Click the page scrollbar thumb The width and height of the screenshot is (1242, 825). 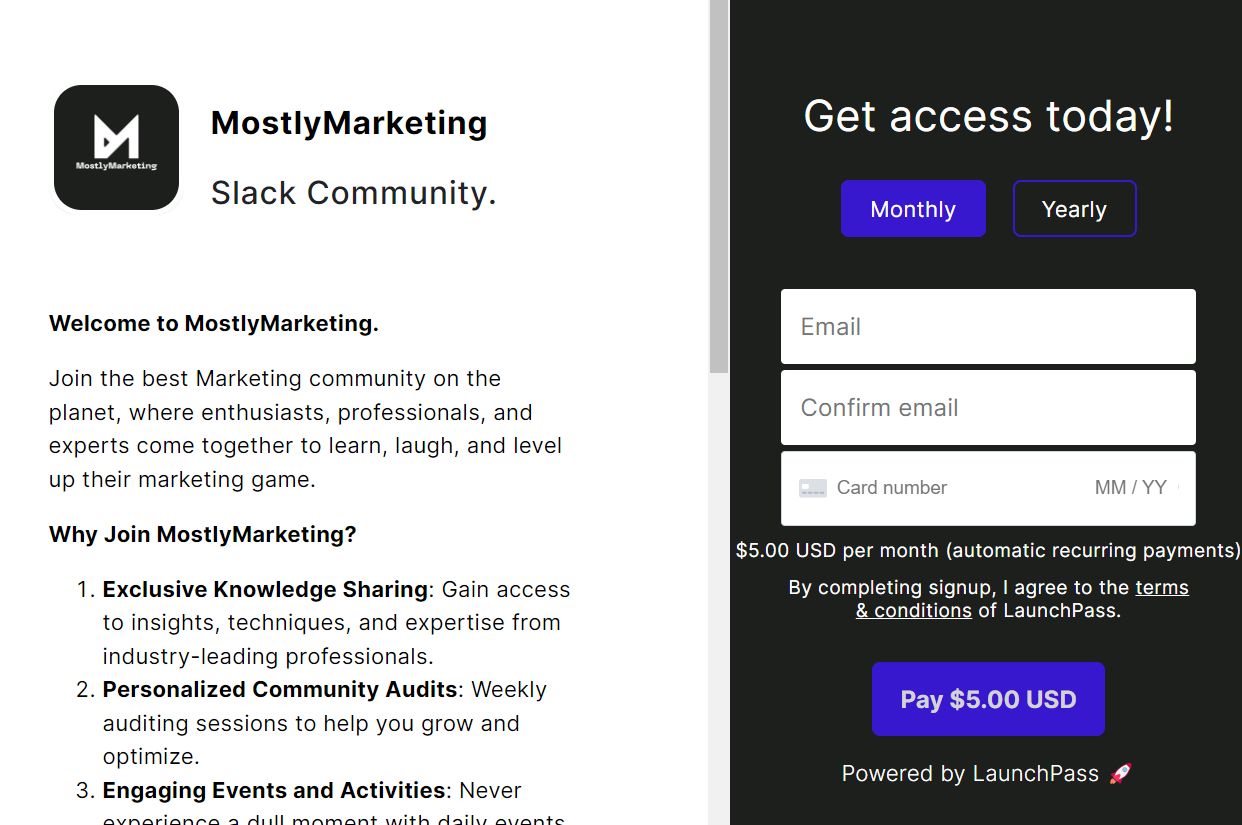719,186
